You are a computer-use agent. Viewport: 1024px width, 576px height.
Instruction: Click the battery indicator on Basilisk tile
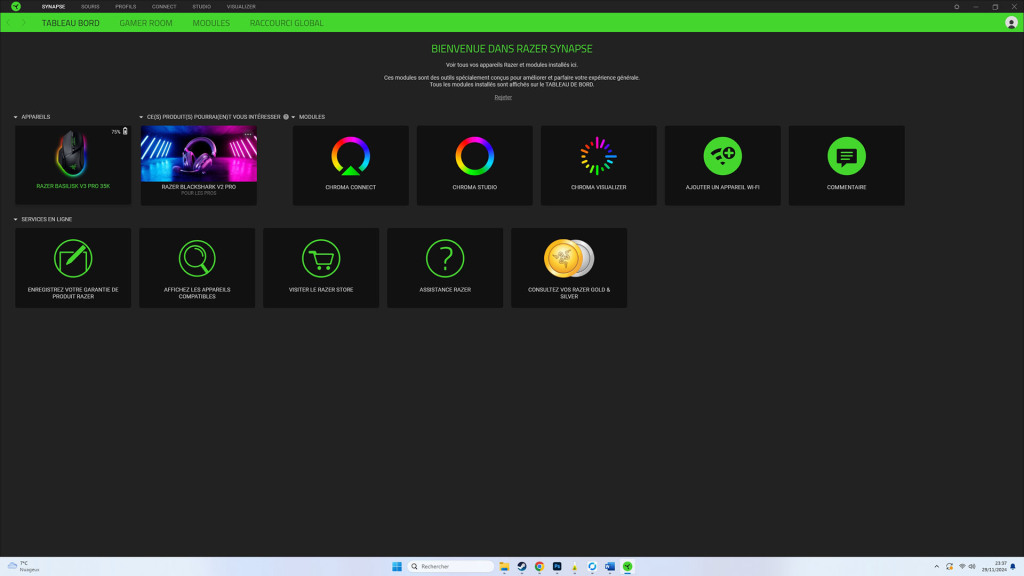[x=121, y=131]
